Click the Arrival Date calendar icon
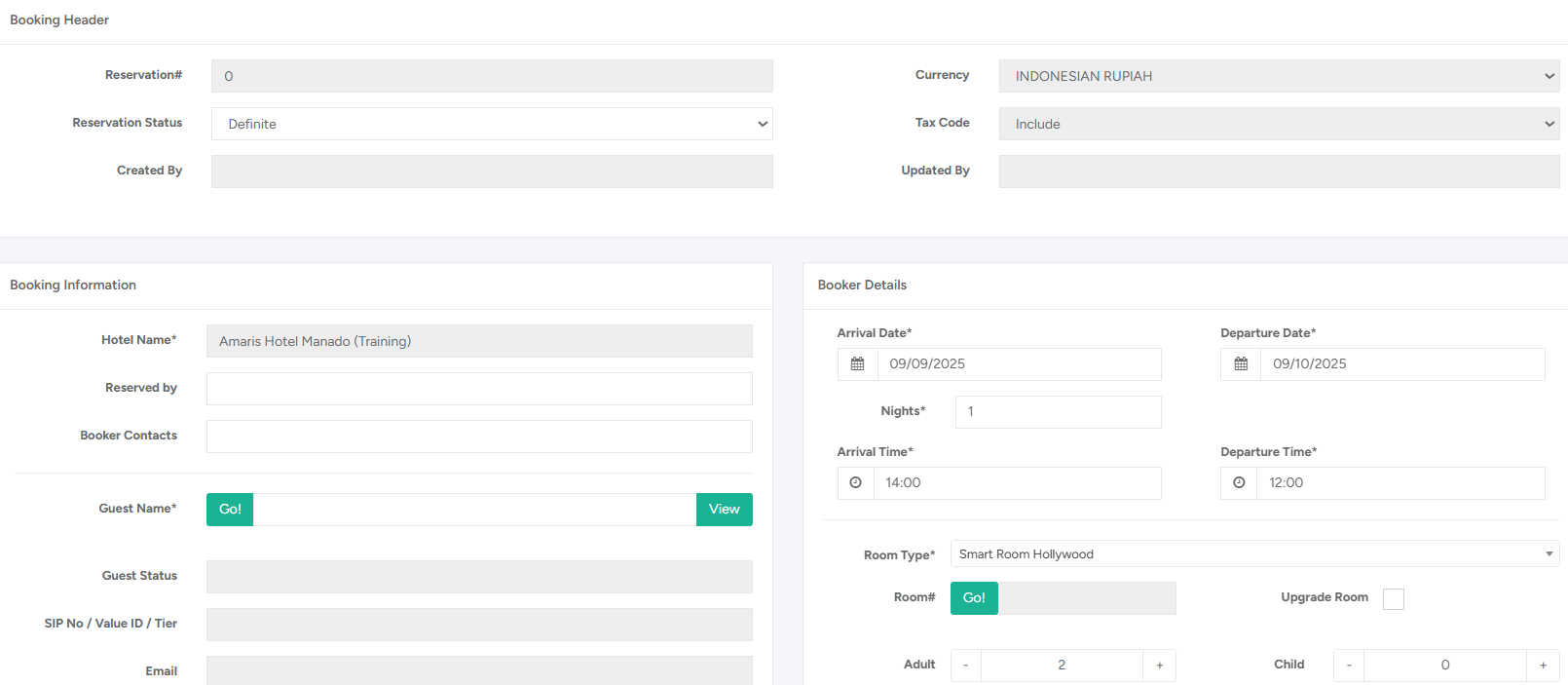This screenshot has height=685, width=1568. pos(857,364)
